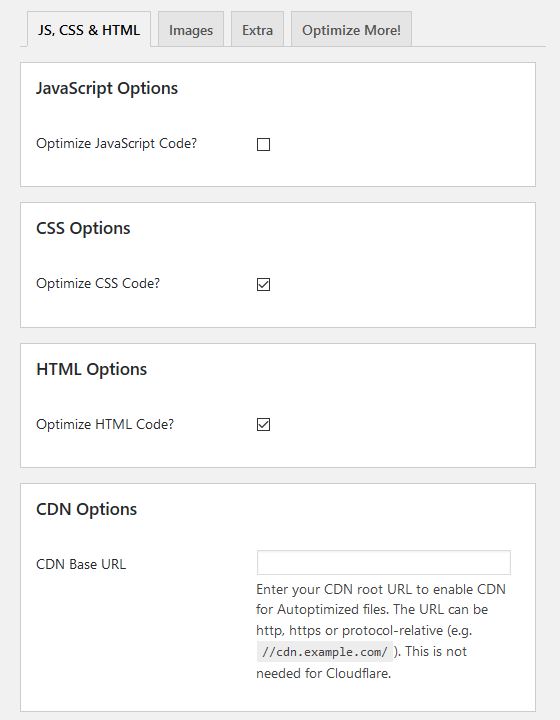Click the 'CDN Base URL' field label
560x720 pixels.
coord(81,564)
